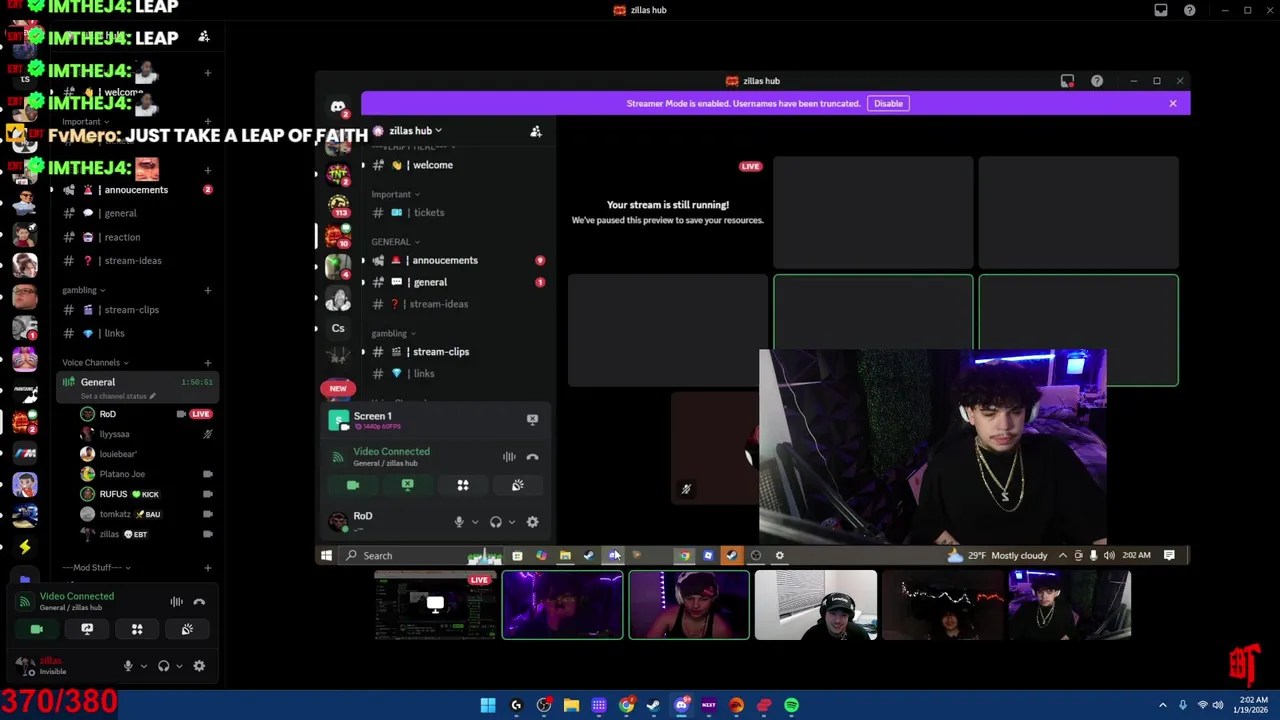Dismiss the Streamer Mode banner
Image resolution: width=1280 pixels, height=720 pixels.
pyautogui.click(x=1173, y=104)
